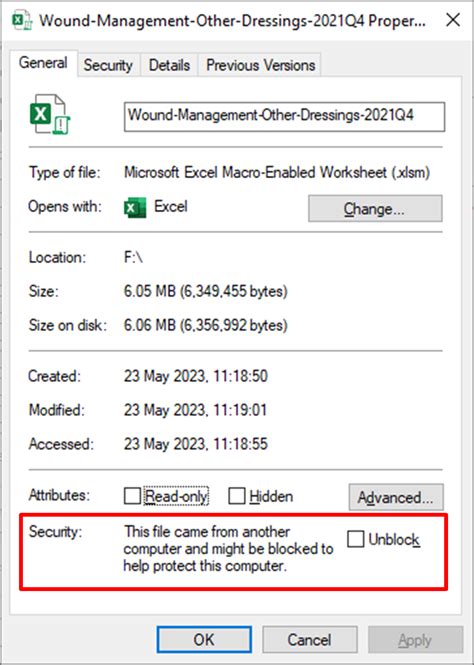Click the size value '6.05 MB (6,349,455 bytes)'
The height and width of the screenshot is (665, 474).
(206, 291)
